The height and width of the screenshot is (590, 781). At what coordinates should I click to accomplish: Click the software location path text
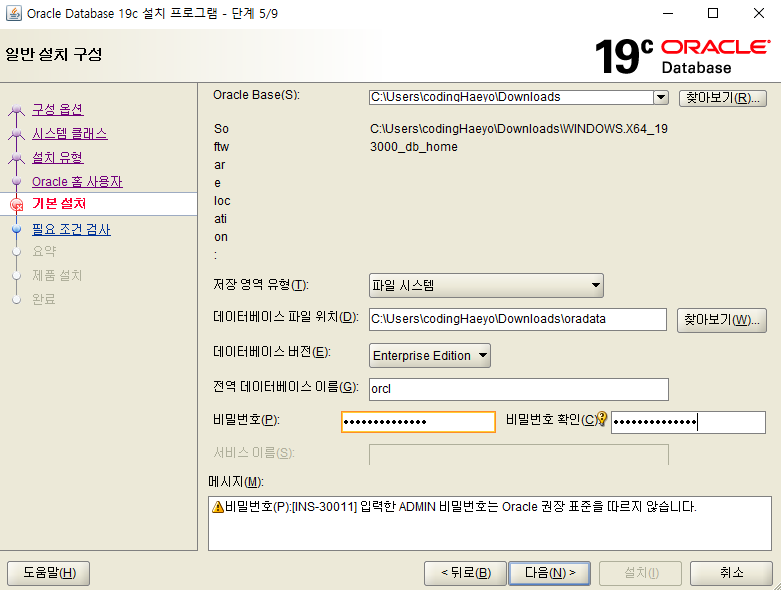[519, 138]
